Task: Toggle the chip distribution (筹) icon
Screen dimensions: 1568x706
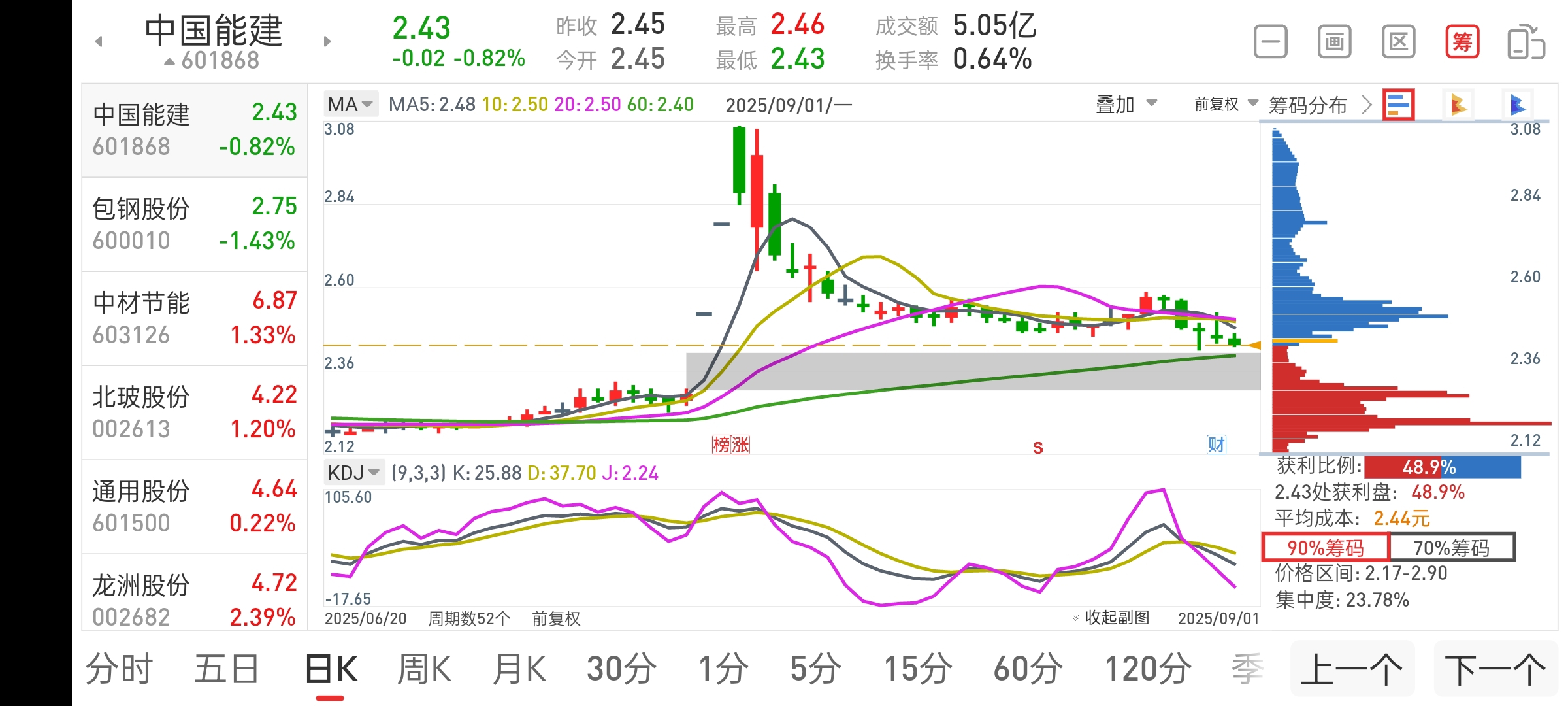Action: [x=1462, y=42]
